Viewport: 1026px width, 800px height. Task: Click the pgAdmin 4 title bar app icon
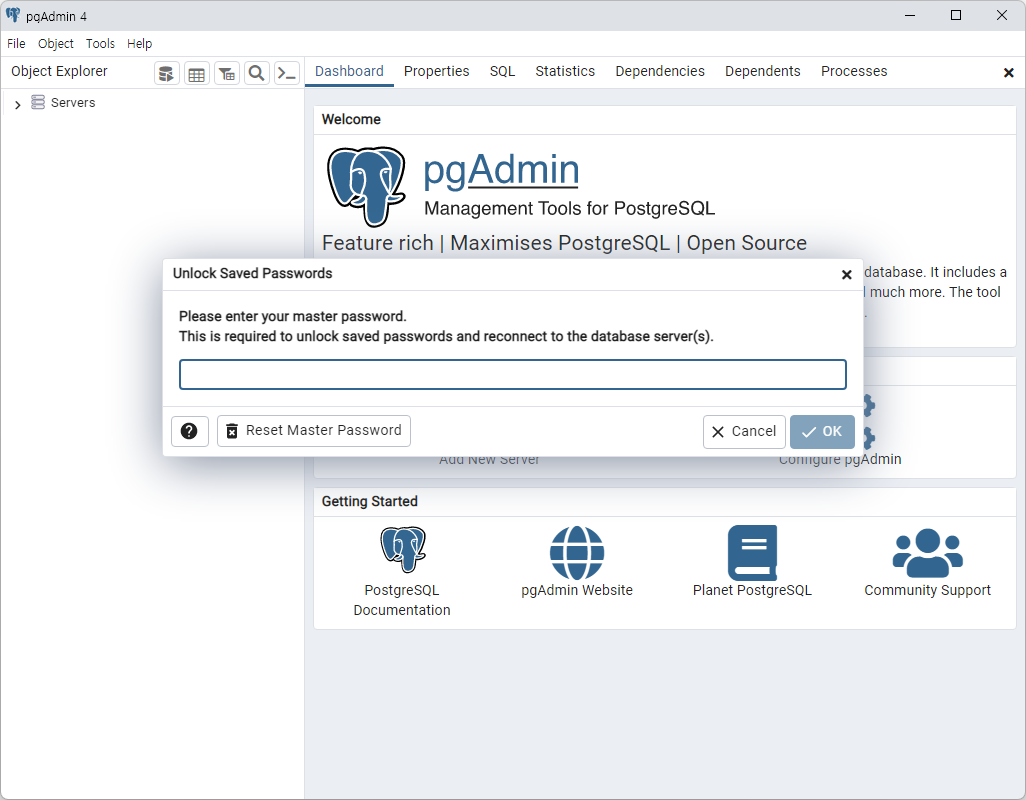coord(13,15)
